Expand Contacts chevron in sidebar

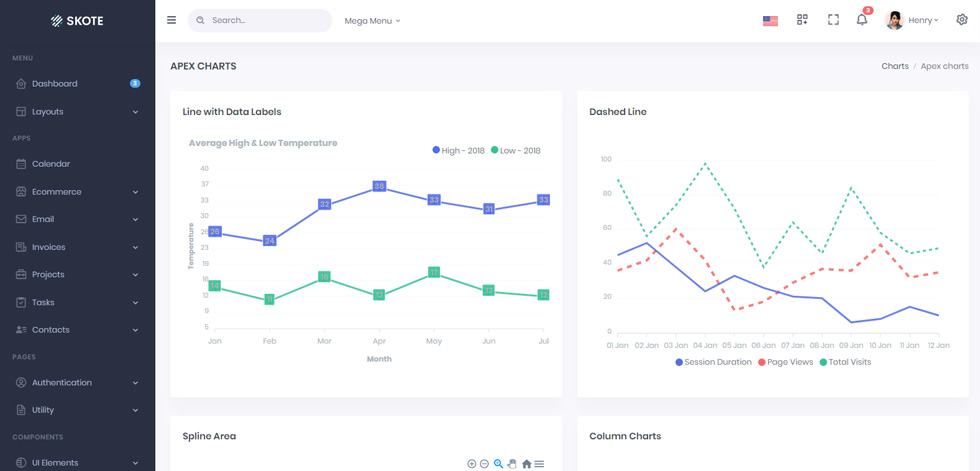136,330
